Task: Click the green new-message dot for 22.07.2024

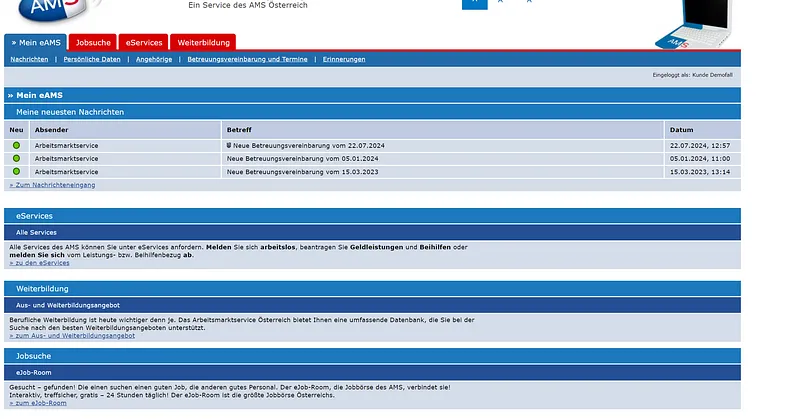Action: click(17, 145)
